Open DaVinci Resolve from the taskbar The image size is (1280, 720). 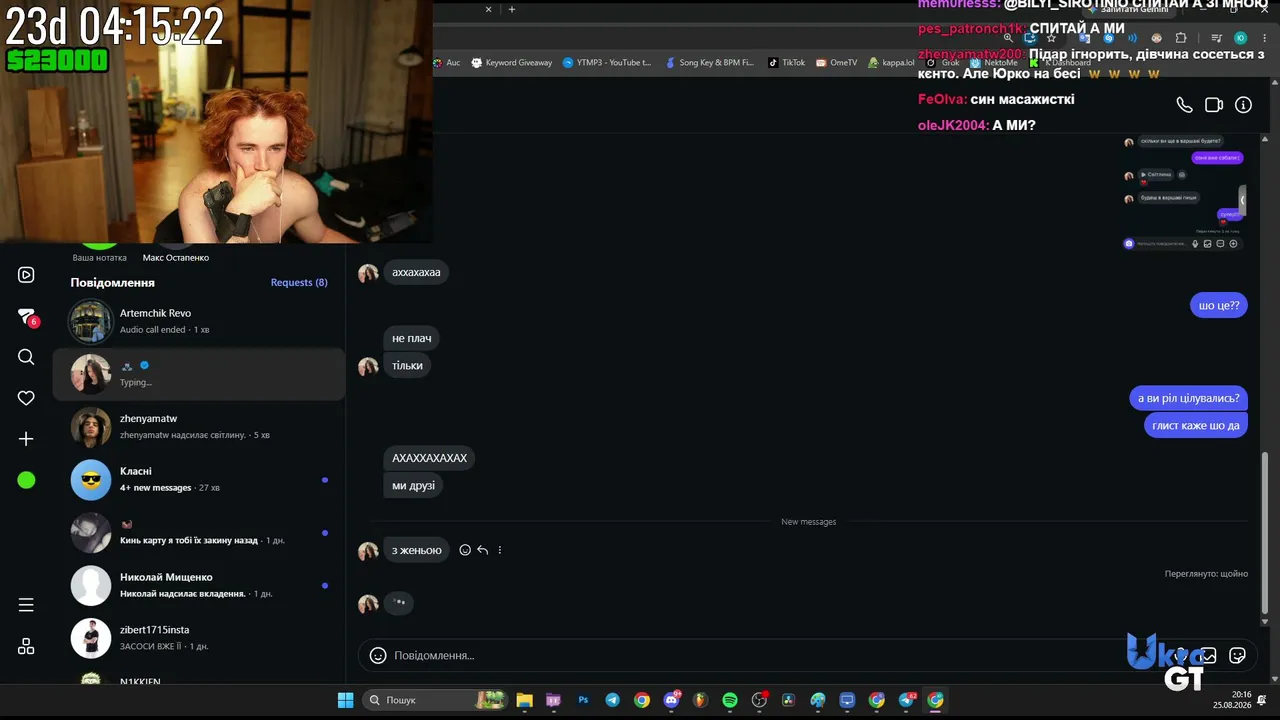(788, 700)
